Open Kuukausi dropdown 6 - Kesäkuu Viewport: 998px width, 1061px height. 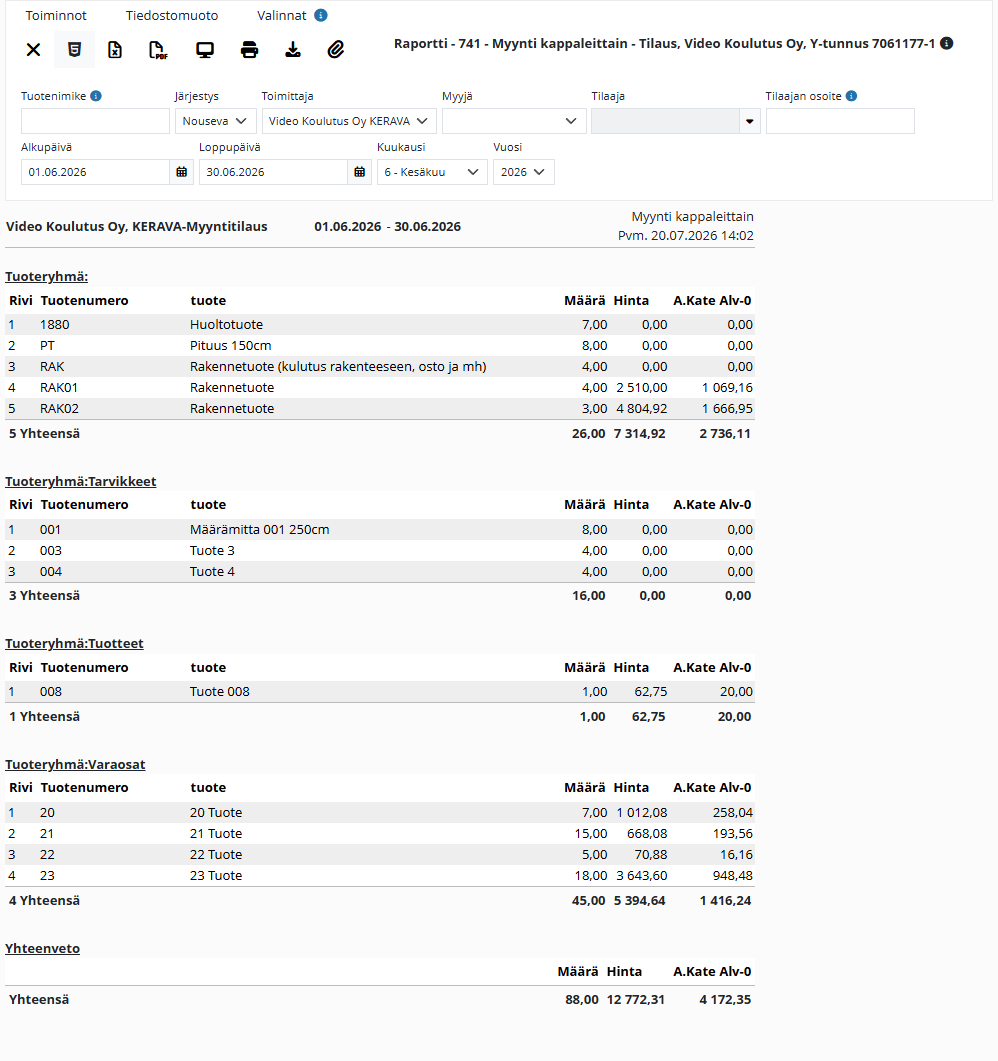[432, 172]
